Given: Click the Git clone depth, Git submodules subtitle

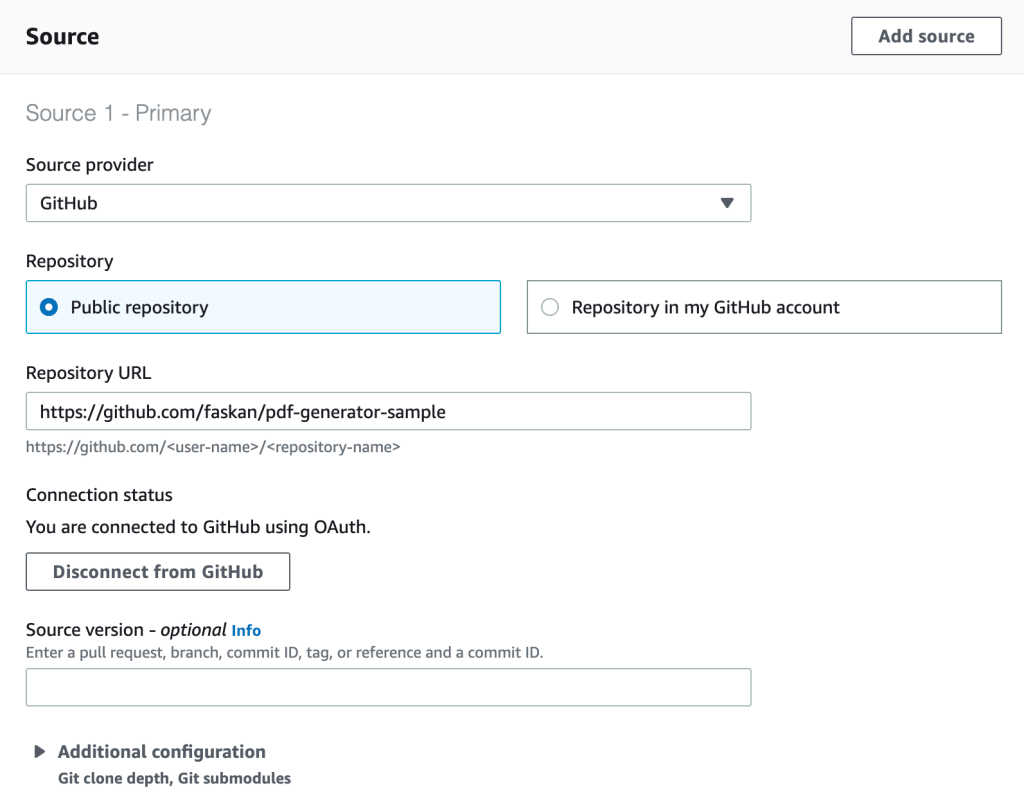Looking at the screenshot, I should pyautogui.click(x=174, y=778).
